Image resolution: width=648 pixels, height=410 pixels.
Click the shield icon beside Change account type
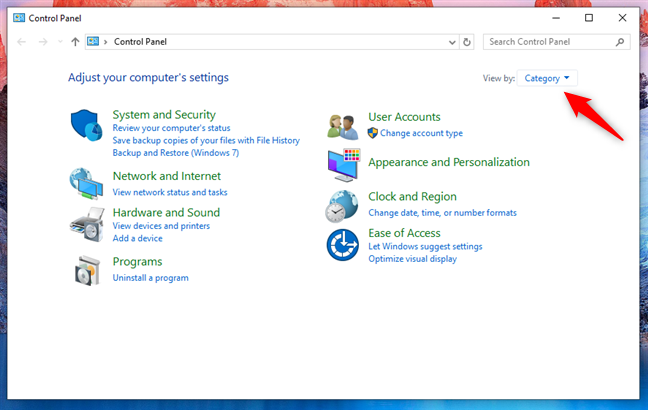(x=373, y=133)
